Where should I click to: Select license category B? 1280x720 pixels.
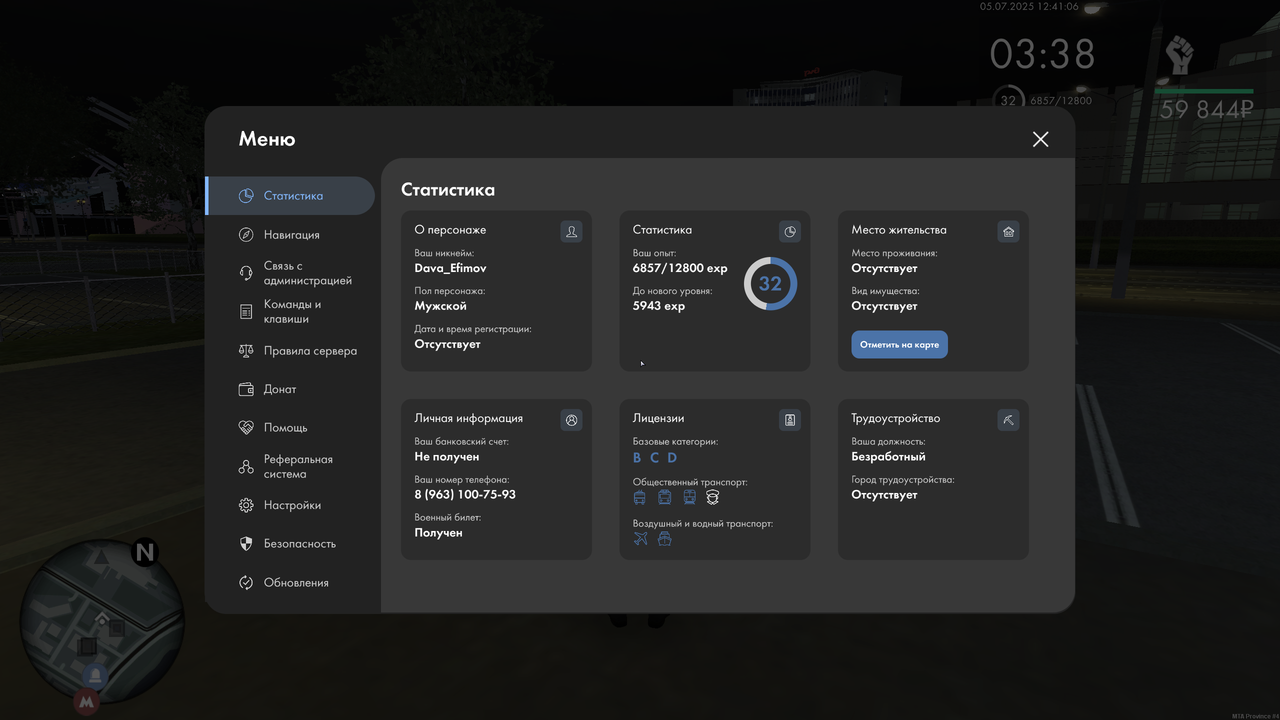(x=637, y=458)
